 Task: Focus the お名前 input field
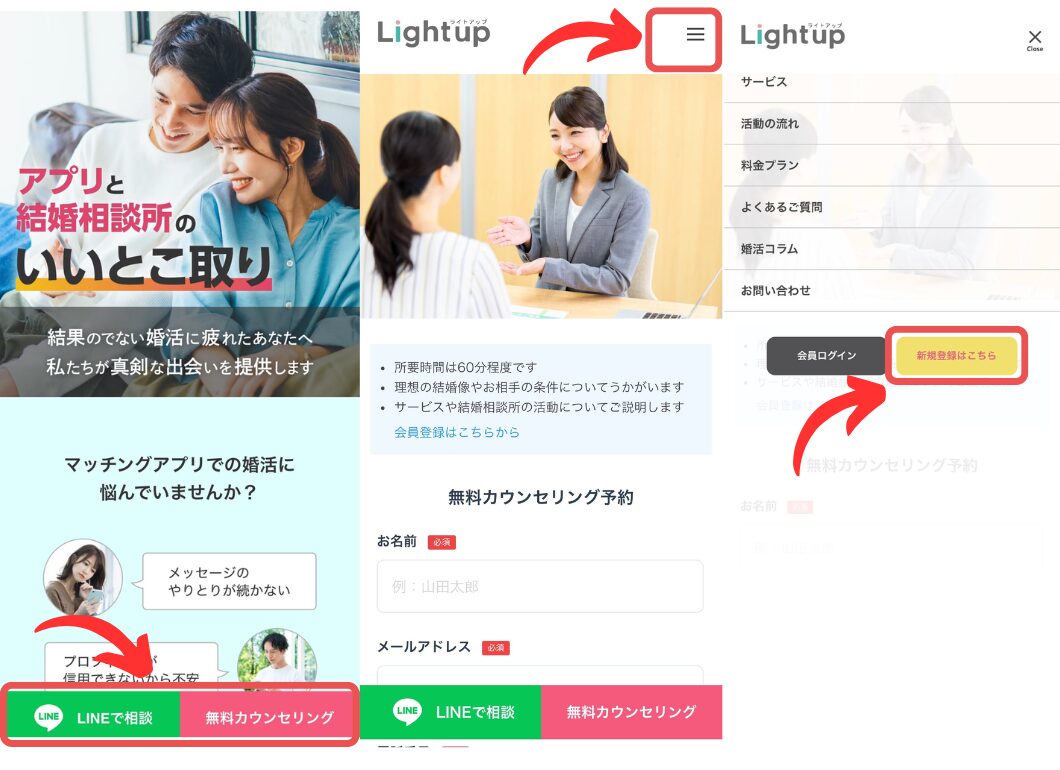point(540,586)
